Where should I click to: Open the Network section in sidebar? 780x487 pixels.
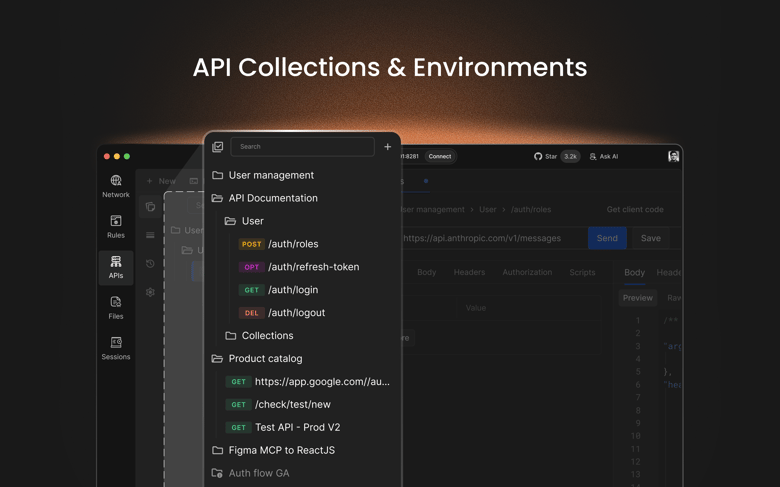point(116,186)
